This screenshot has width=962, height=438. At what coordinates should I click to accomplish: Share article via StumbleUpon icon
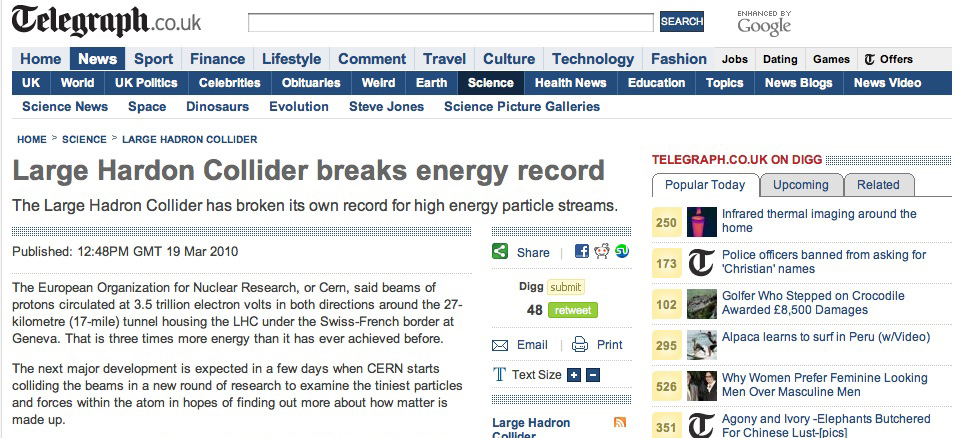(x=622, y=251)
